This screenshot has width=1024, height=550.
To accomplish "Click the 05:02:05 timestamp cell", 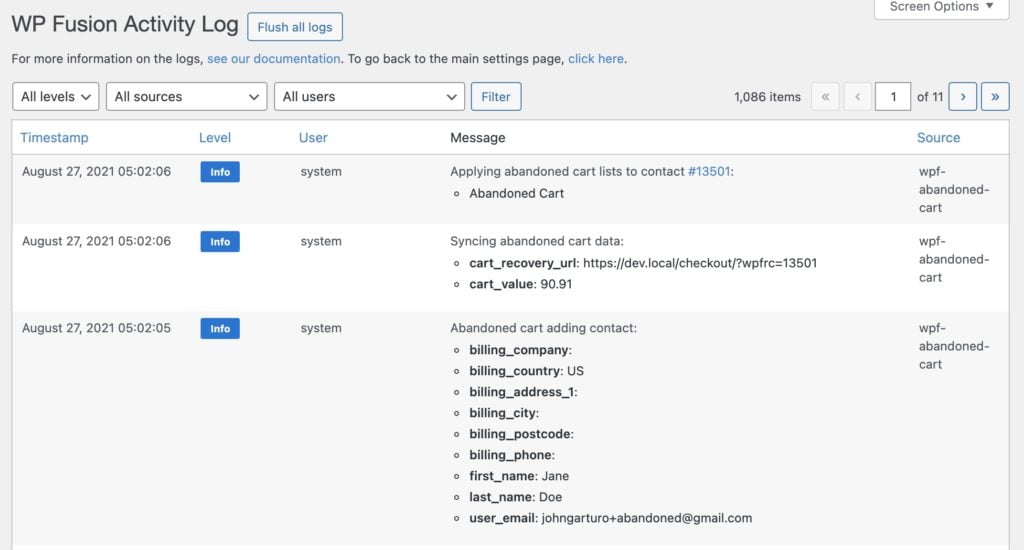I will (x=96, y=328).
